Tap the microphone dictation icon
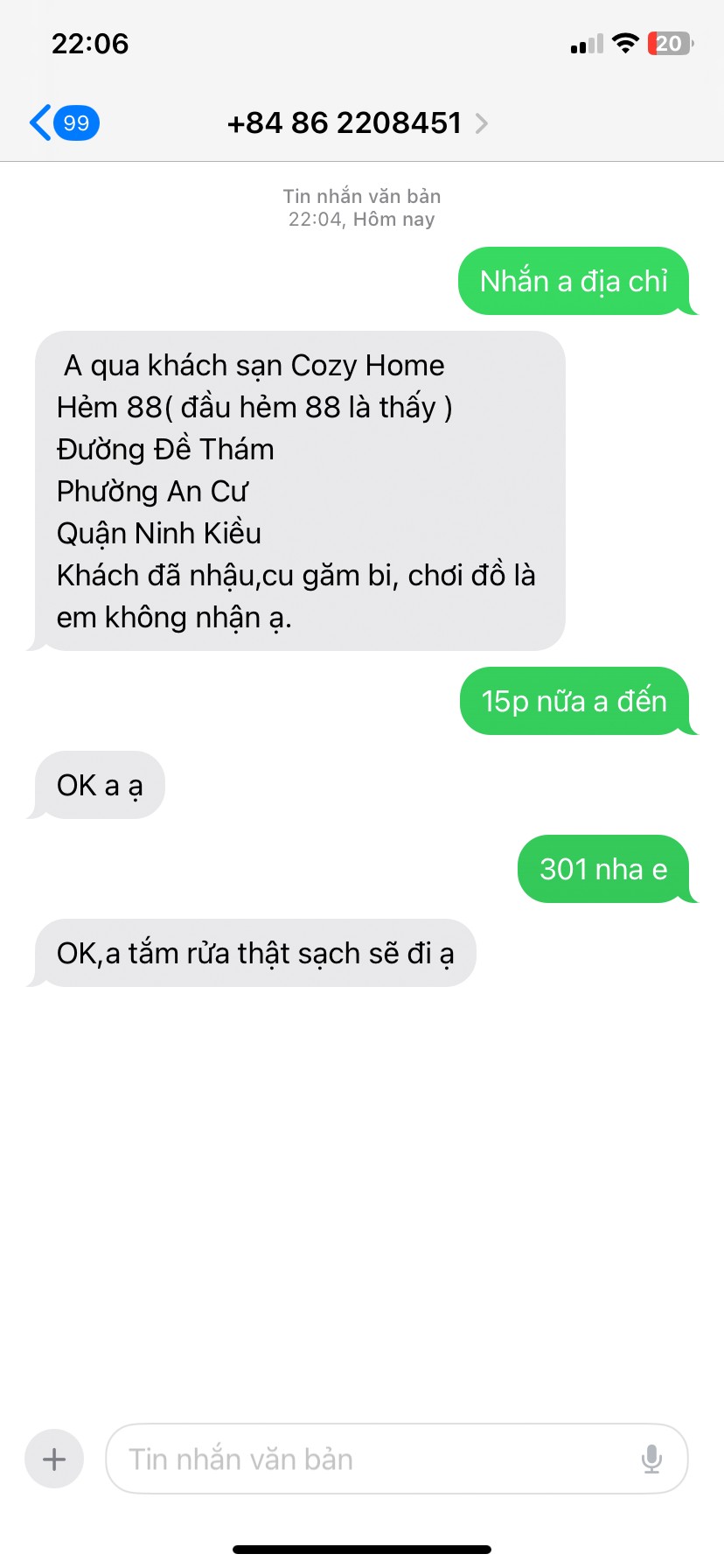724x1568 pixels. 651,1459
